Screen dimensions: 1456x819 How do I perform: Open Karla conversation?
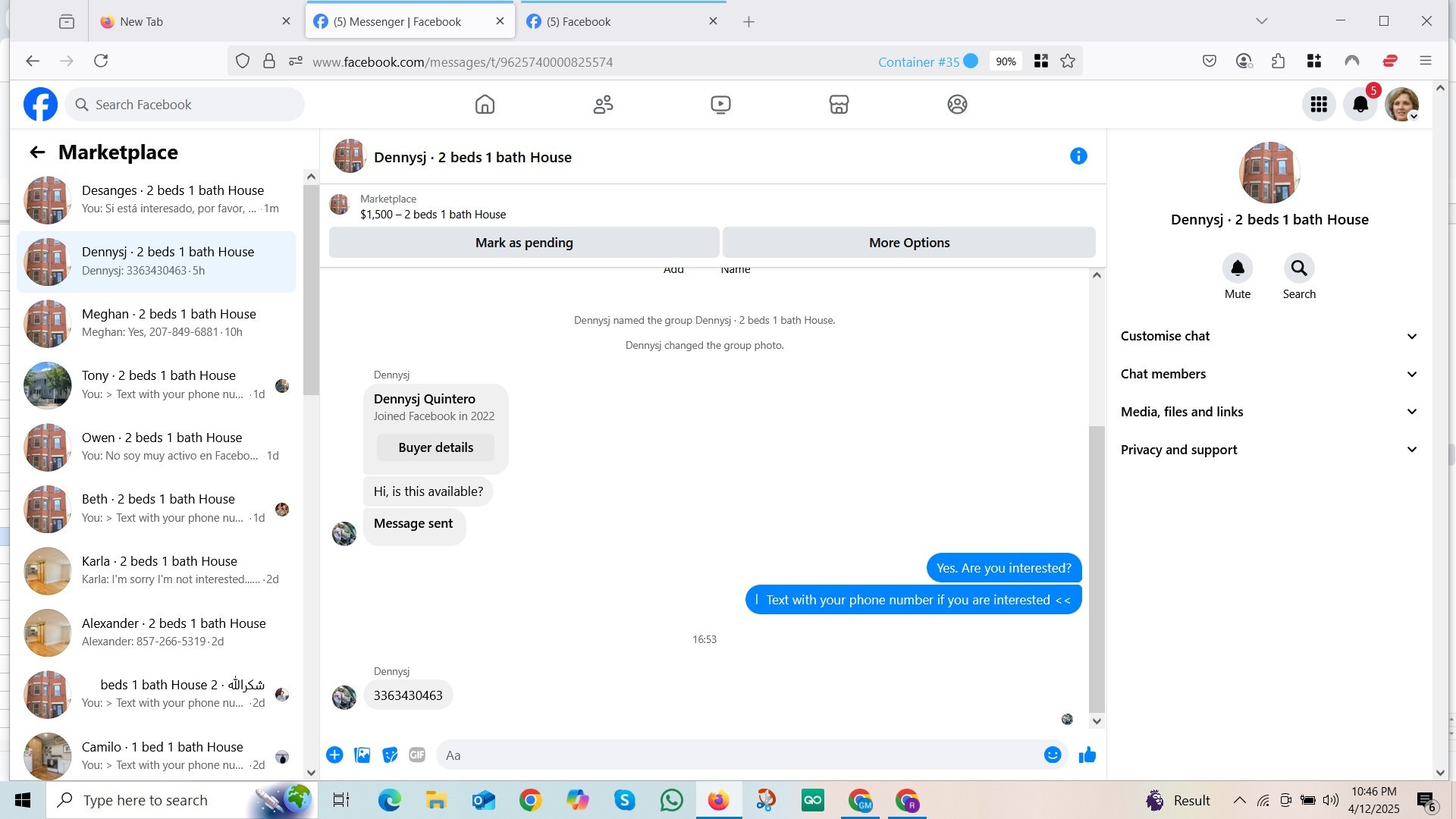(x=156, y=570)
